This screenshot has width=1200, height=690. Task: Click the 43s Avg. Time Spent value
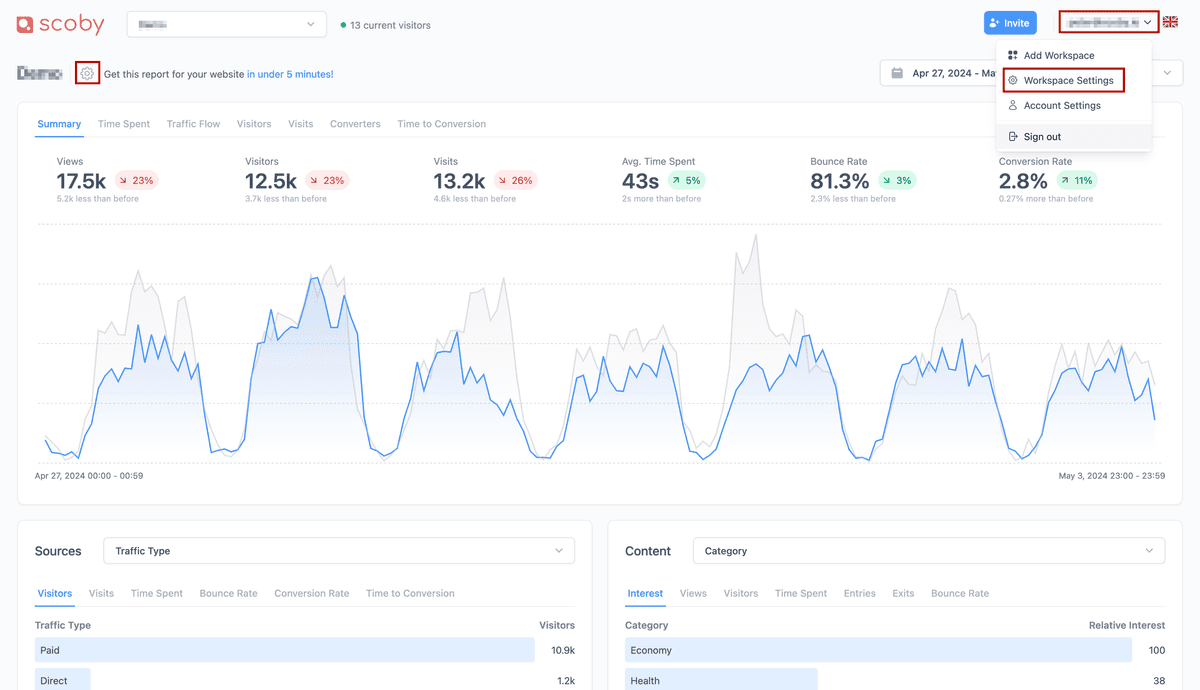pos(640,181)
